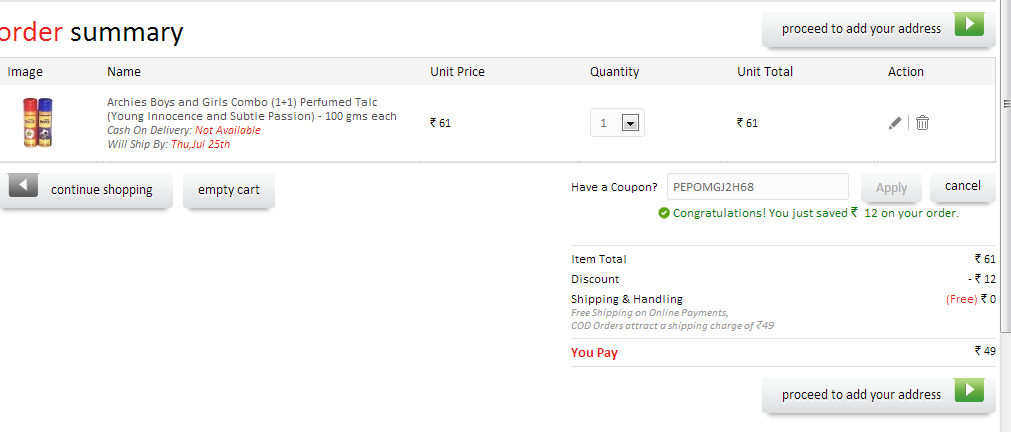Click the Quantity column header
Screen dimensions: 1011x432
point(614,72)
